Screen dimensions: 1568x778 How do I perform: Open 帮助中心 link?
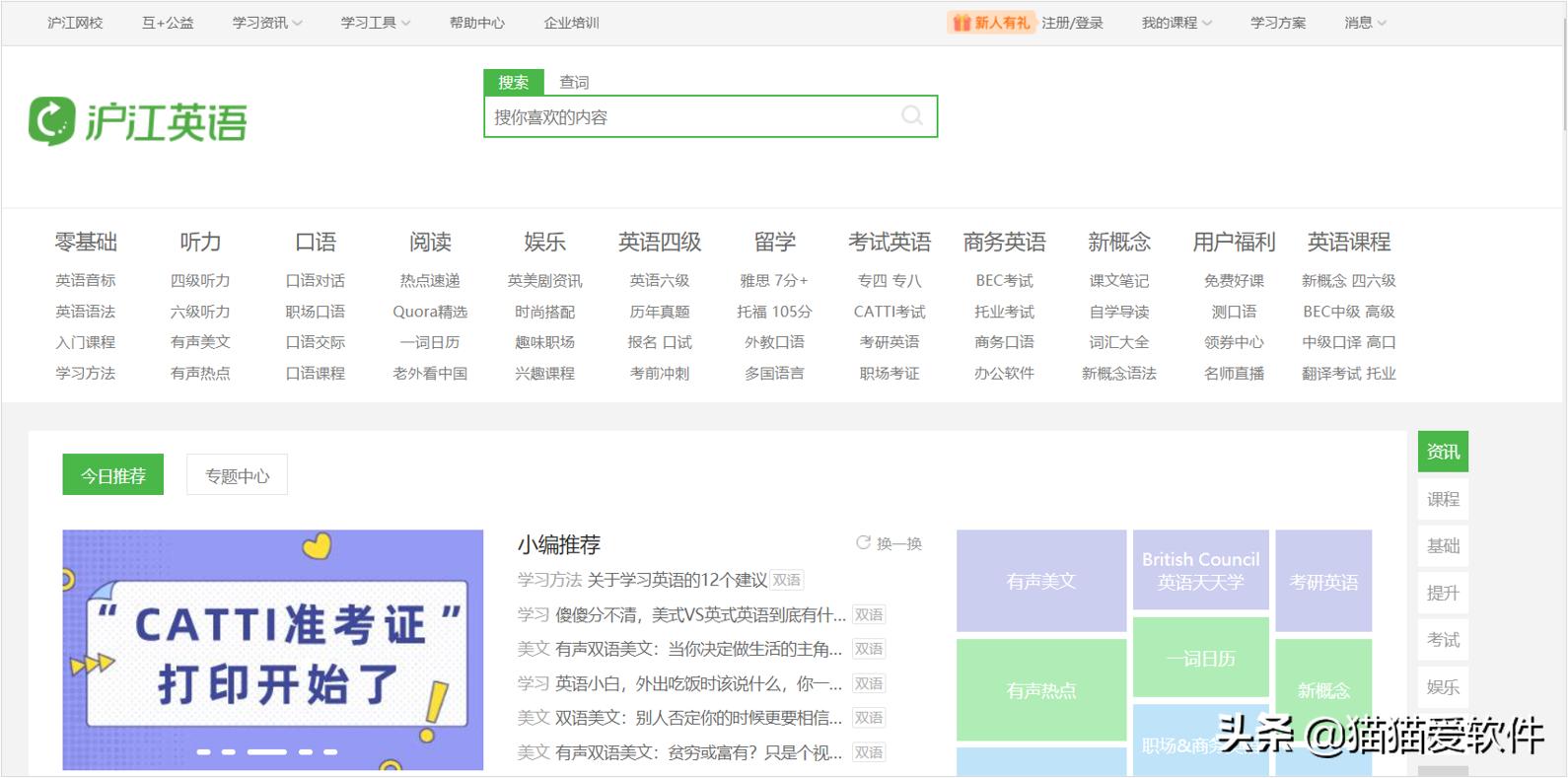click(x=477, y=23)
